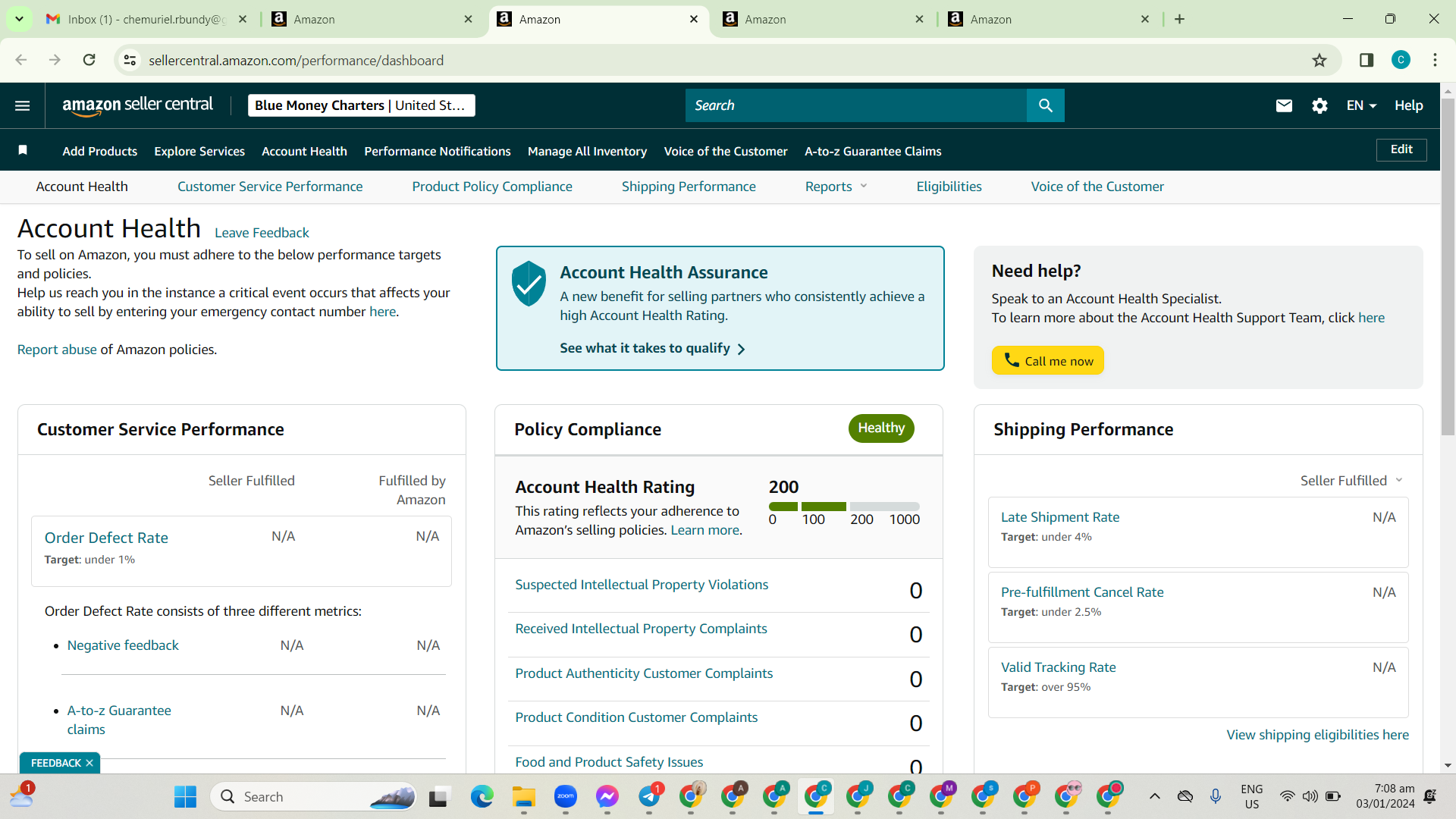This screenshot has width=1456, height=819.
Task: Reload the page
Action: pos(89,60)
